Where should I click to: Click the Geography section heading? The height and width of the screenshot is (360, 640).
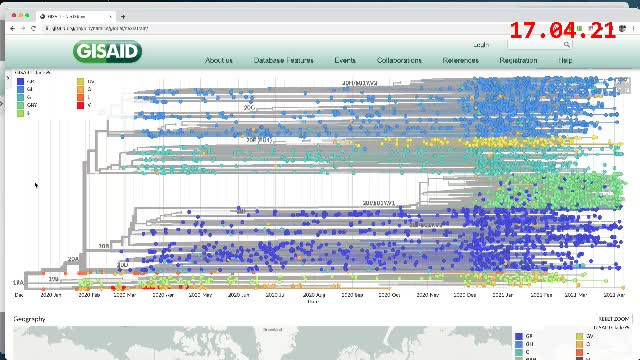coord(29,319)
